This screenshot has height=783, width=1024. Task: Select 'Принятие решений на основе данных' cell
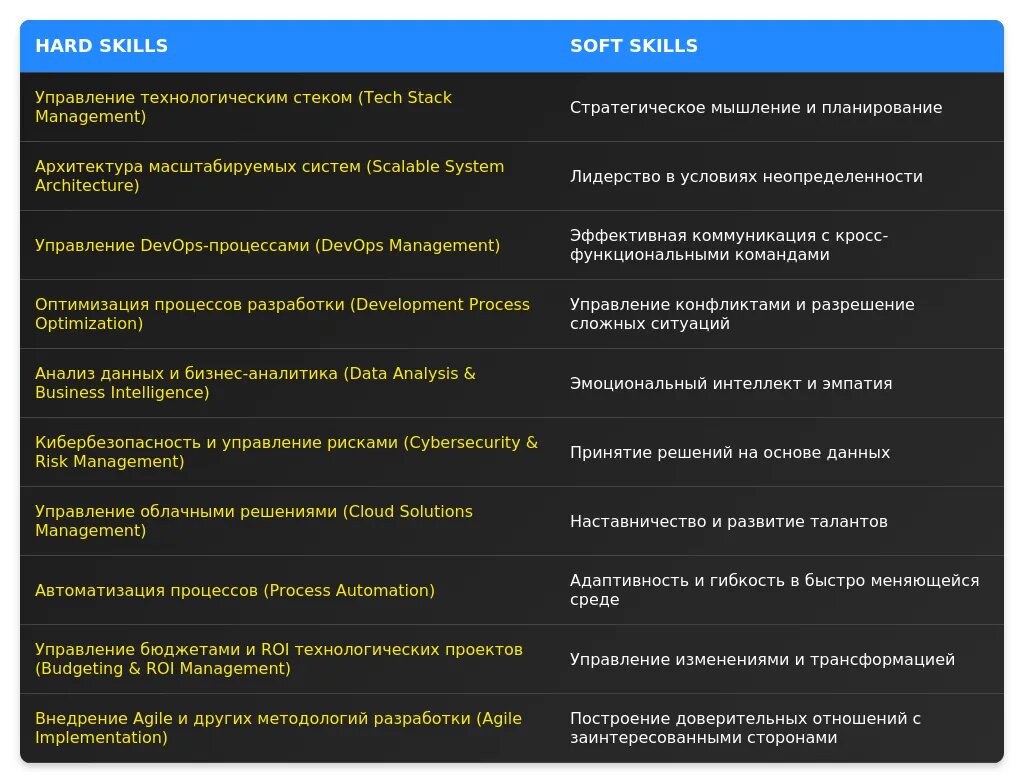[x=779, y=453]
